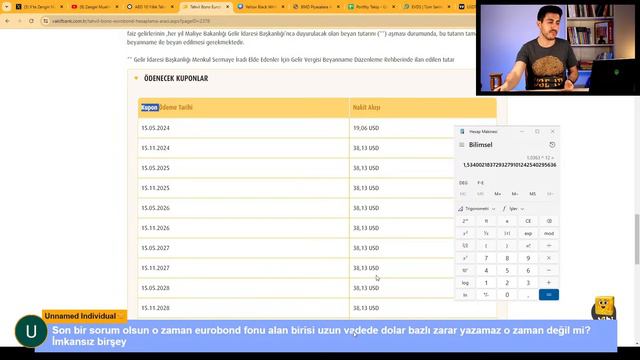This screenshot has width=640, height=360.
Task: Click the x to the y power key
Action: click(x=465, y=258)
